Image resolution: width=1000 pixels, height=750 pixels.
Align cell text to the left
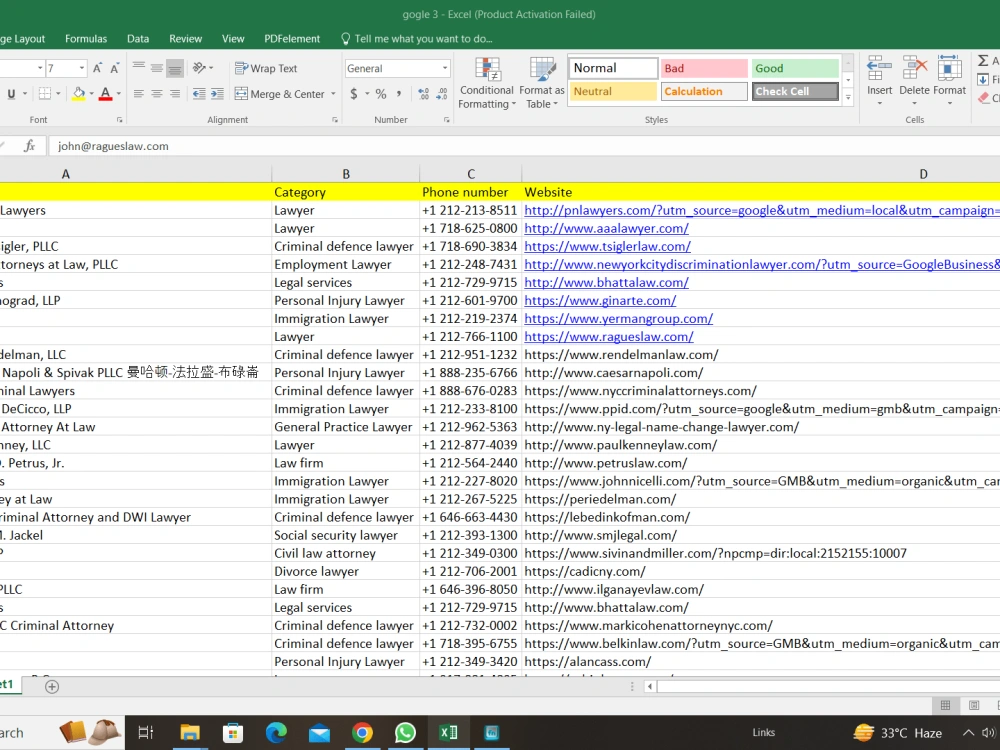click(x=138, y=94)
